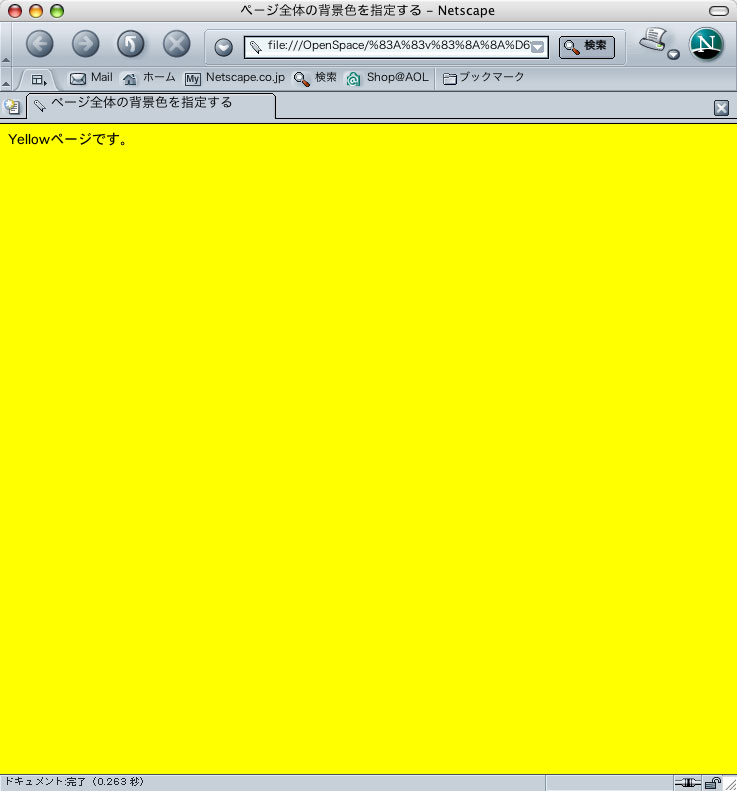737x791 pixels.
Task: Click the 検索 link in the personal toolbar
Action: (315, 78)
